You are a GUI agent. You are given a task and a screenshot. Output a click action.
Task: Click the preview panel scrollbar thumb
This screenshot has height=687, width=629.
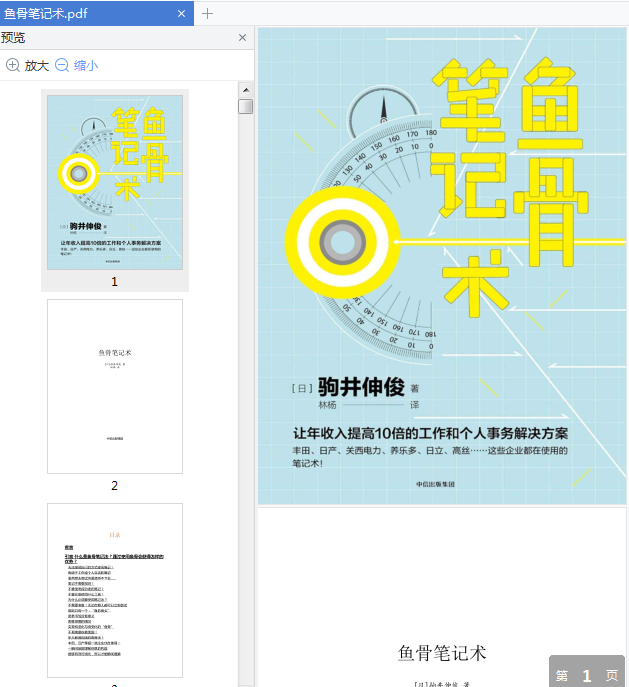[246, 106]
